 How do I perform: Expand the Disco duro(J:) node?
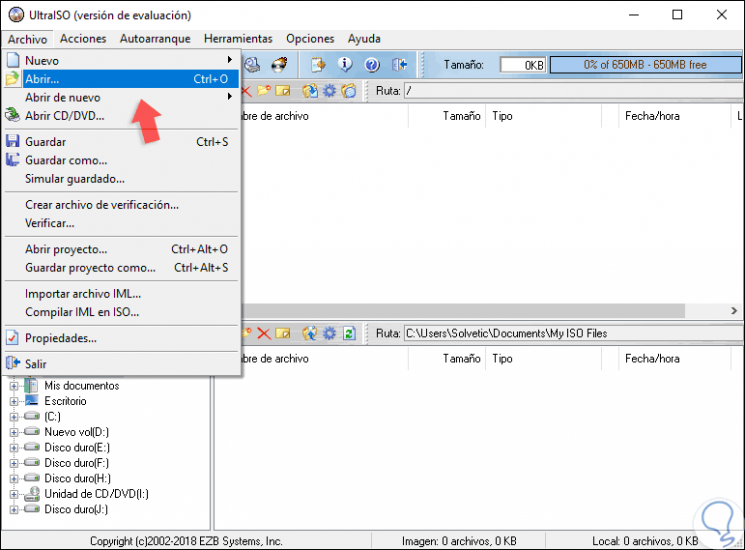pyautogui.click(x=14, y=510)
